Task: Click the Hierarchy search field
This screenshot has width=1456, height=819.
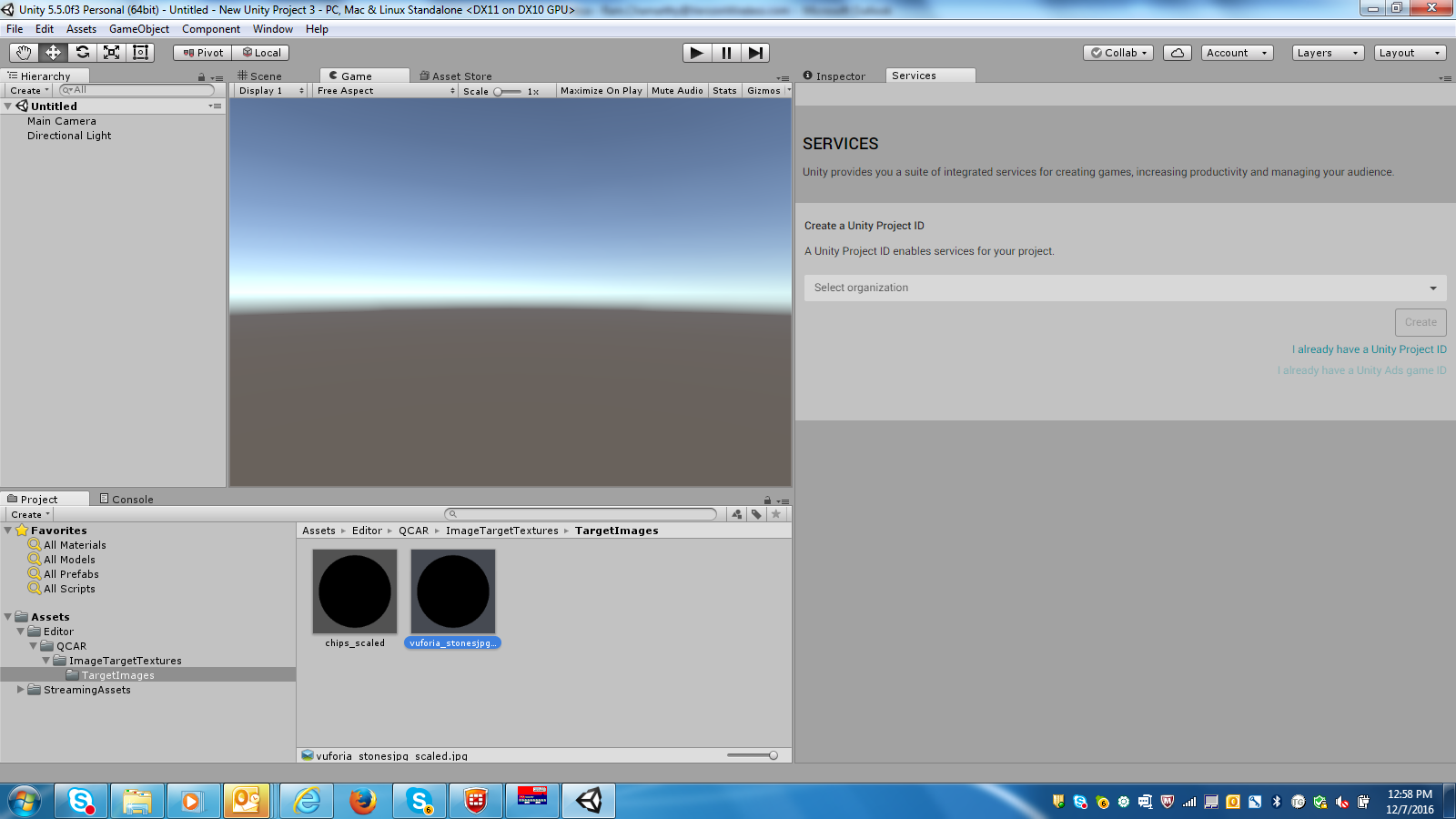Action: pos(136,90)
